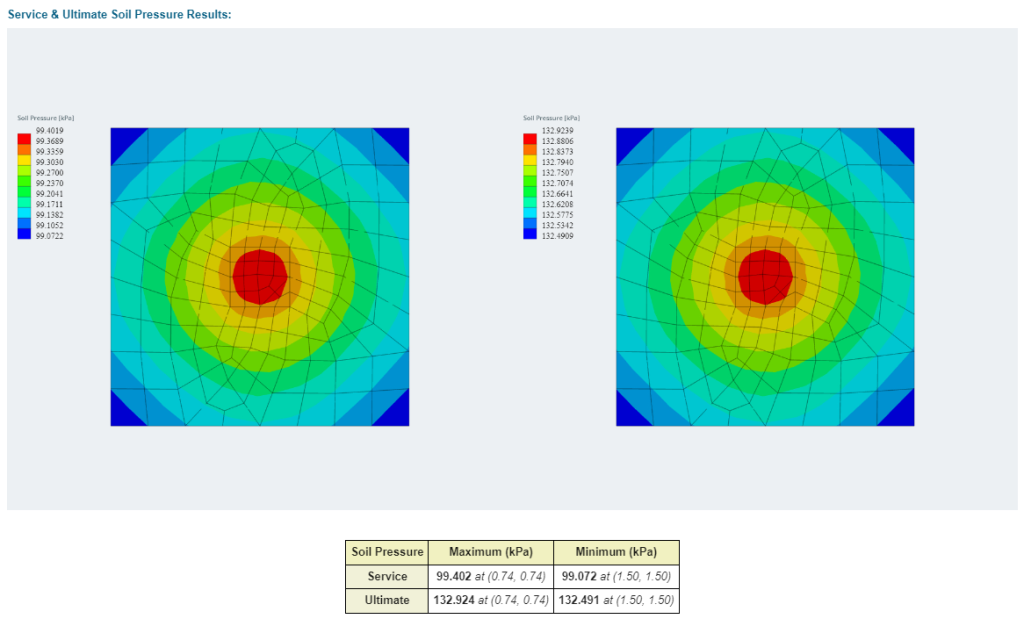Click the Soil Pressure [kPa] title on Ultimate legend
The width and height of the screenshot is (1024, 626).
tap(550, 117)
